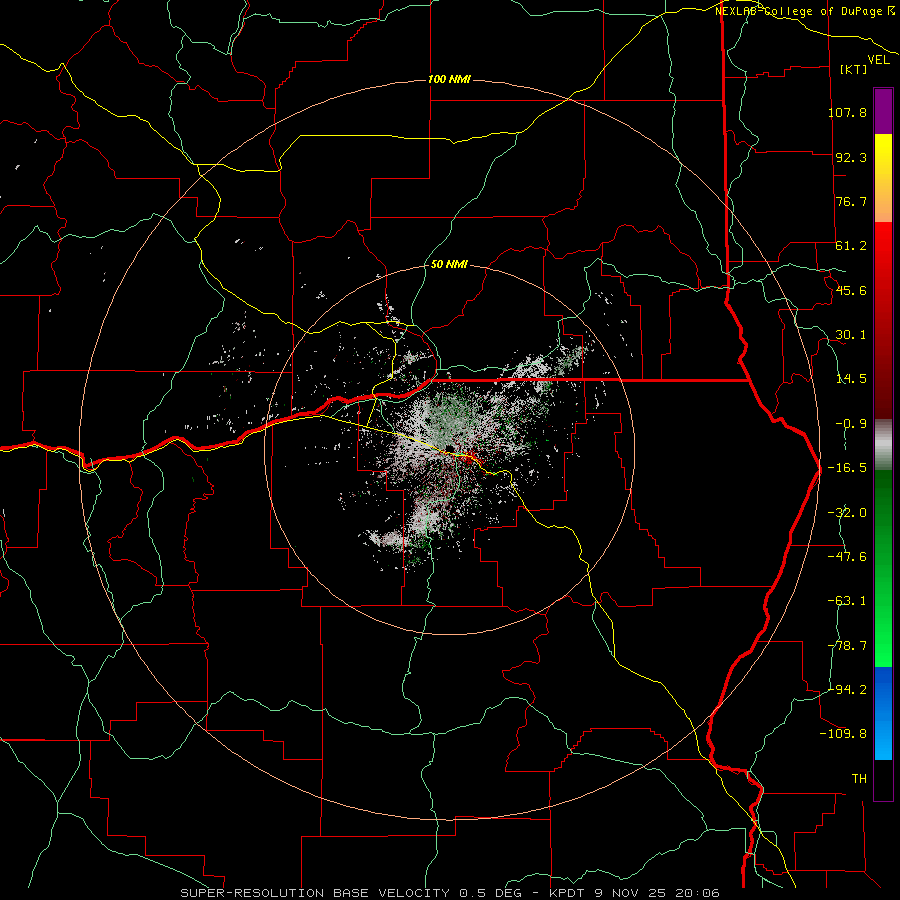Click the NEXLAB-College of DuPage watermark text
This screenshot has height=900, width=900.
(805, 11)
